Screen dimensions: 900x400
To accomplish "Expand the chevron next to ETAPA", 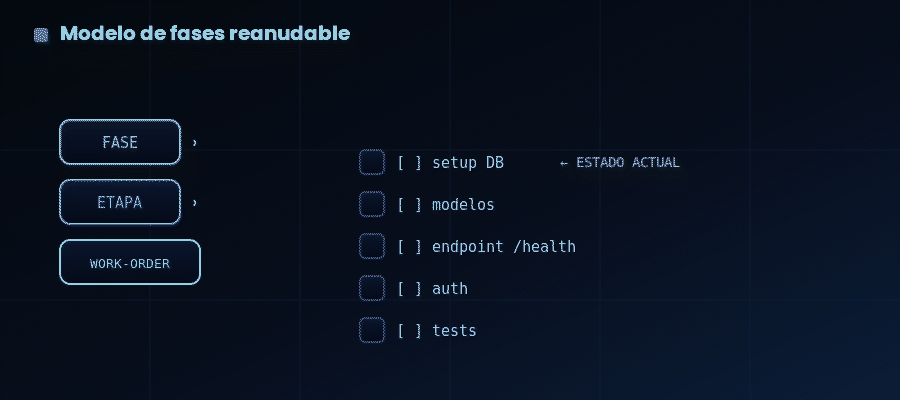I will tap(195, 203).
